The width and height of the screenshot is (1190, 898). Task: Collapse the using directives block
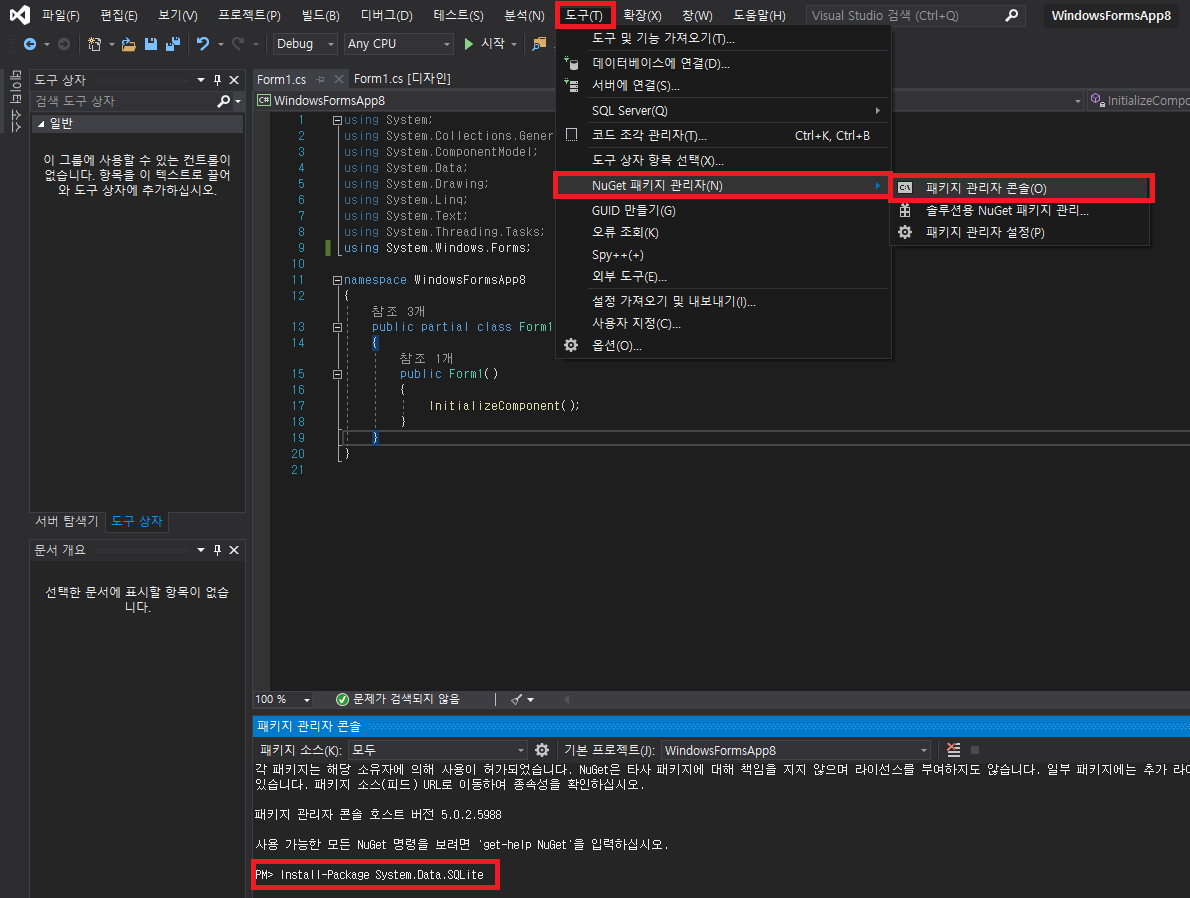coord(337,120)
